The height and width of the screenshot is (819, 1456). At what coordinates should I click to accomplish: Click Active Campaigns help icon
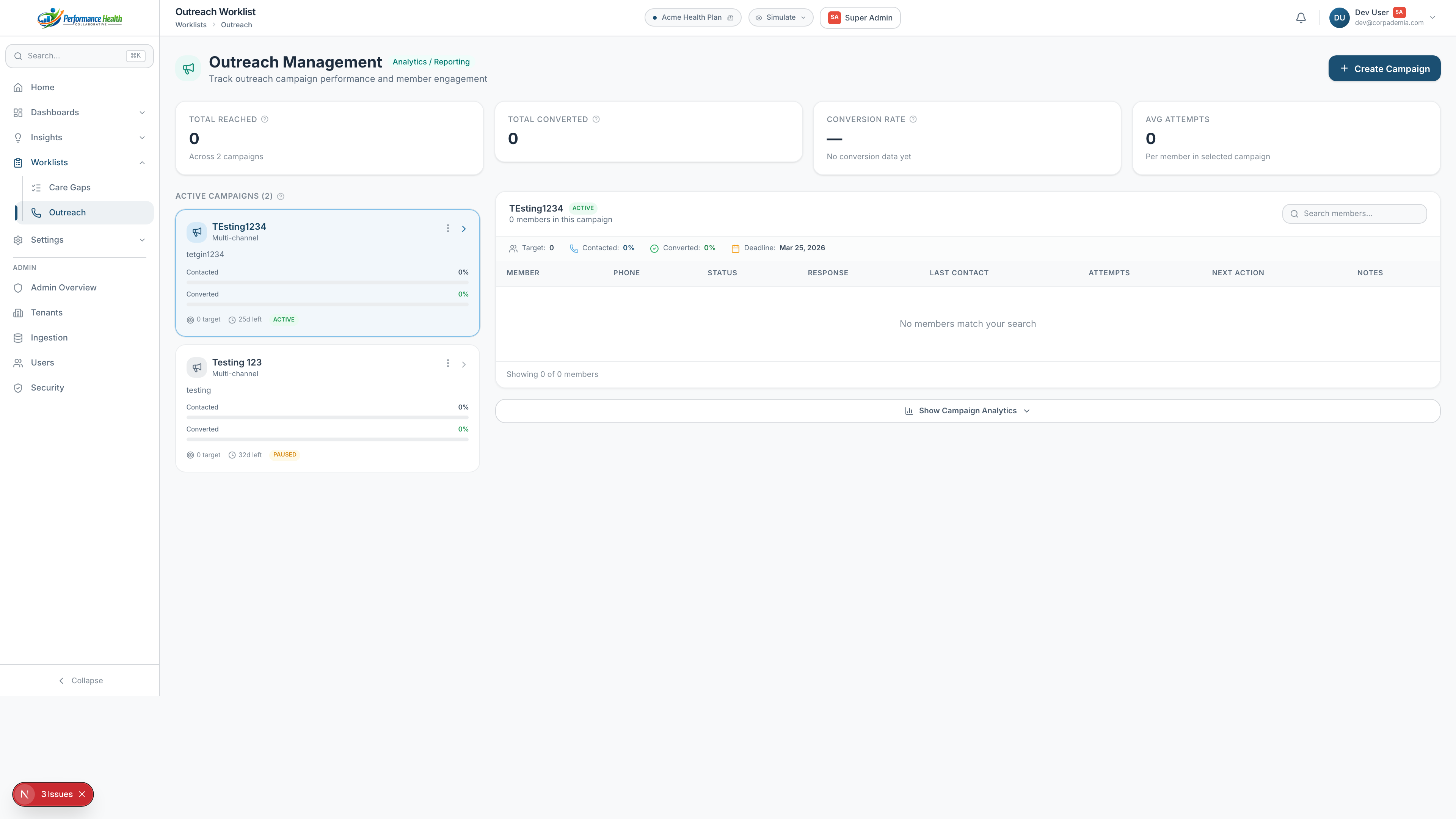[281, 196]
